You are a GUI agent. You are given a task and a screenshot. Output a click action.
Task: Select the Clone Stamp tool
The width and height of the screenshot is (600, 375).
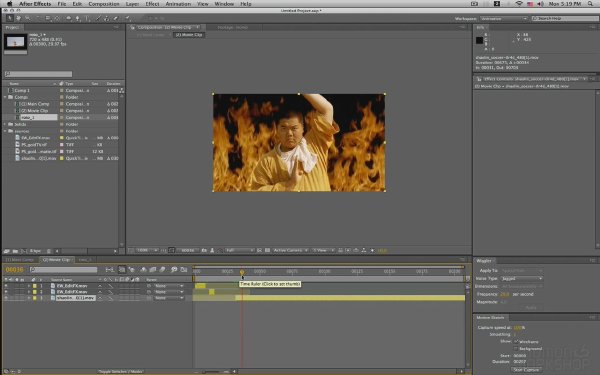[106, 18]
